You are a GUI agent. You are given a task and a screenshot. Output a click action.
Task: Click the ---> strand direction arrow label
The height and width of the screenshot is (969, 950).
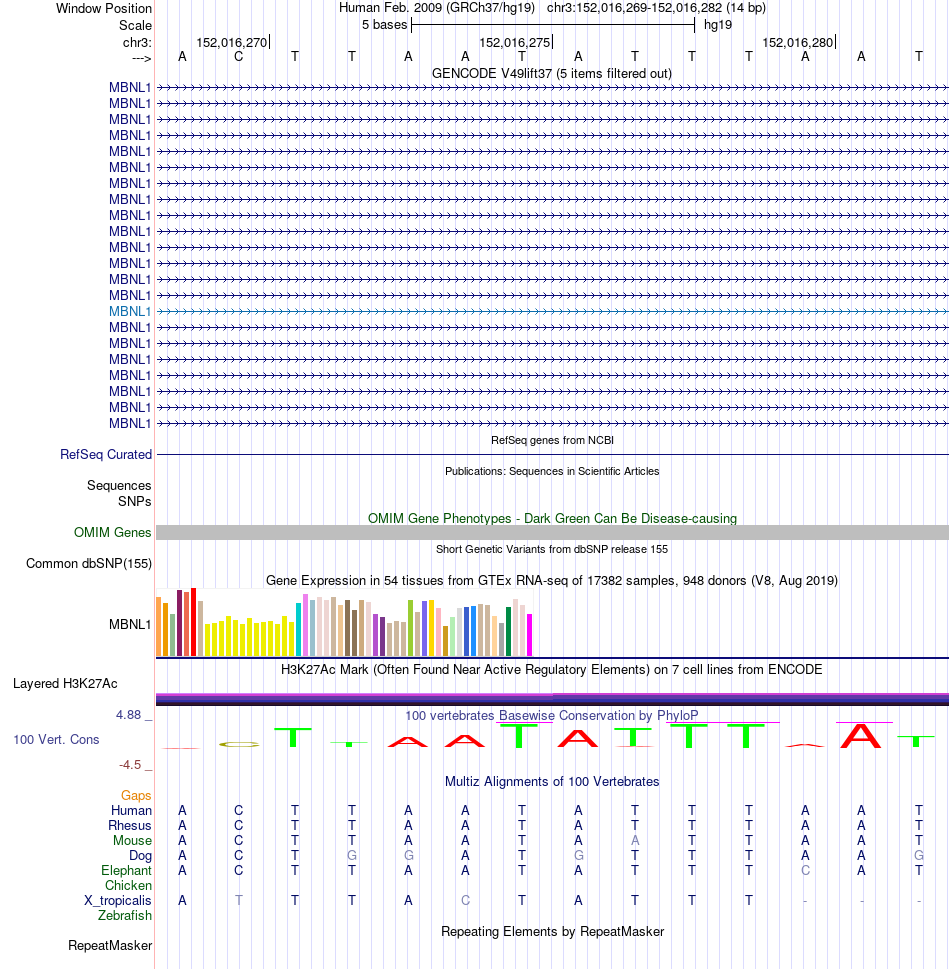(x=142, y=58)
